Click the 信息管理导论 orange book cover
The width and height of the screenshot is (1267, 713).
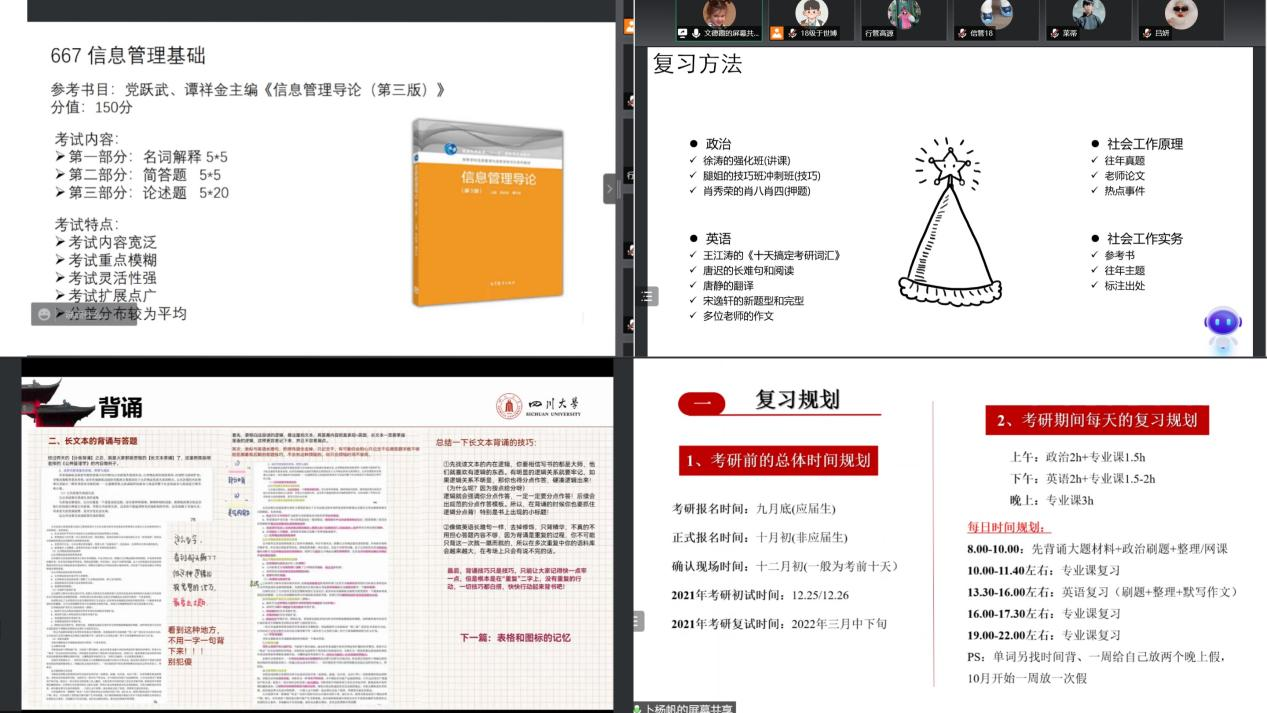(487, 213)
